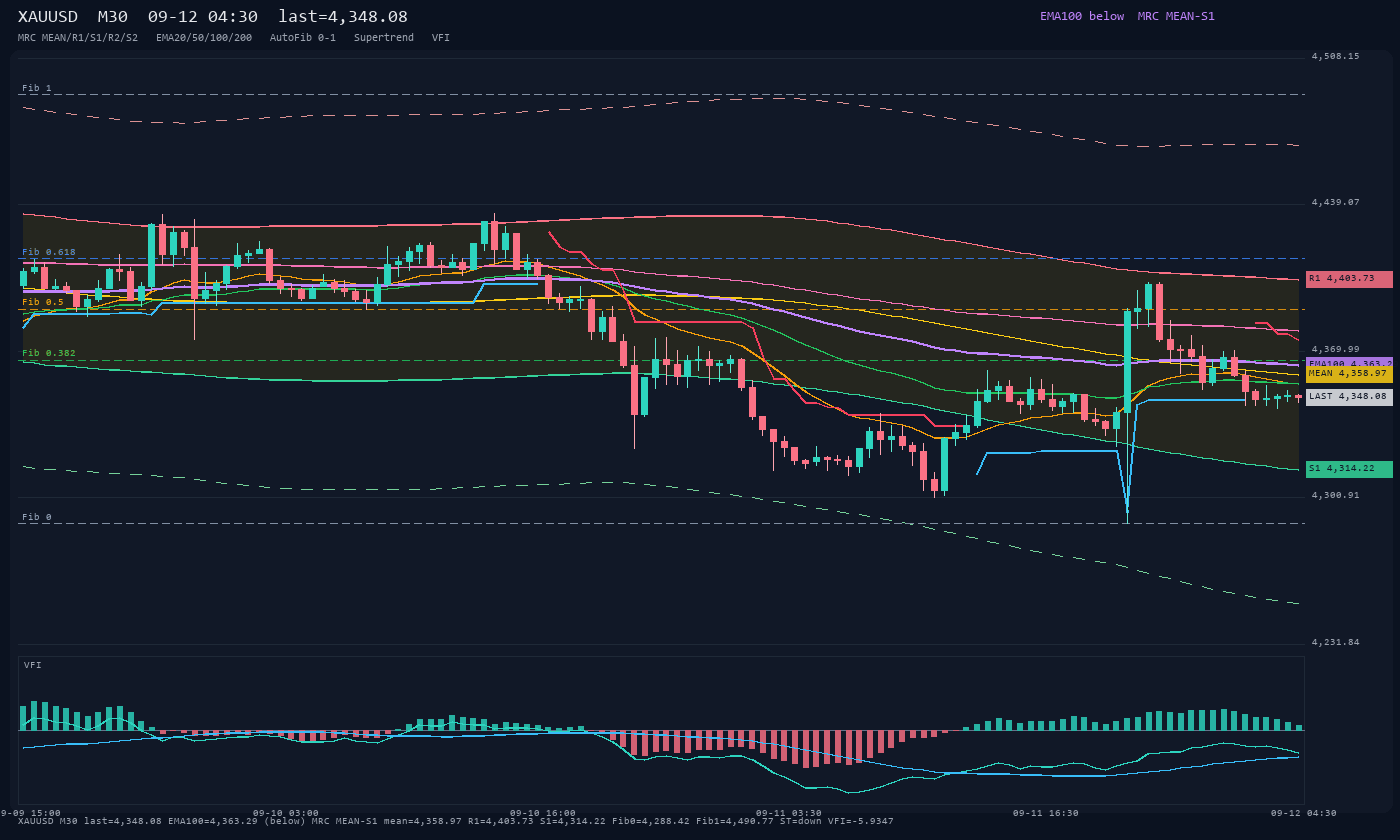1400x840 pixels.
Task: Click the EMA20/50/100/200 indicator label
Action: [204, 38]
